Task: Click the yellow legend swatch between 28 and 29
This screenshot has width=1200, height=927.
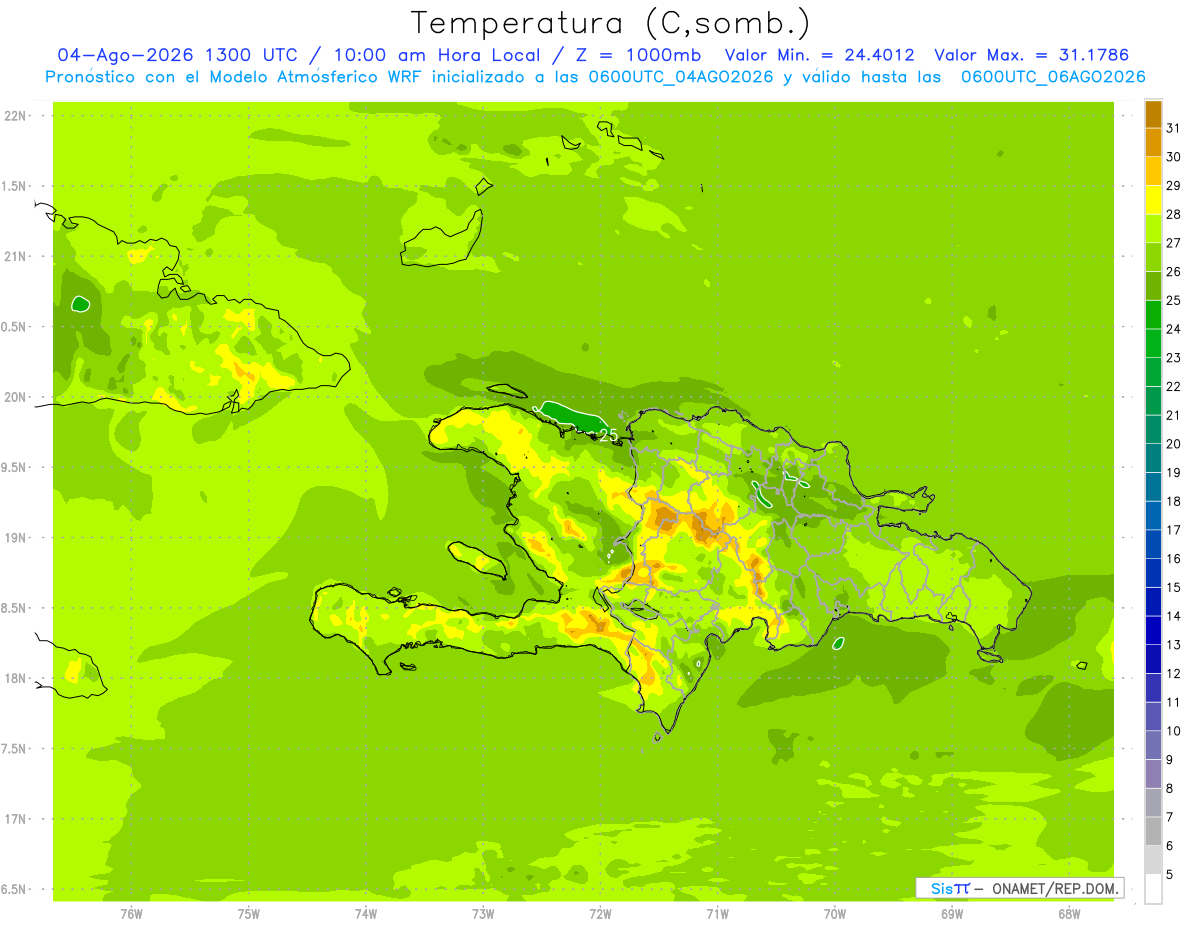Action: tap(1153, 200)
